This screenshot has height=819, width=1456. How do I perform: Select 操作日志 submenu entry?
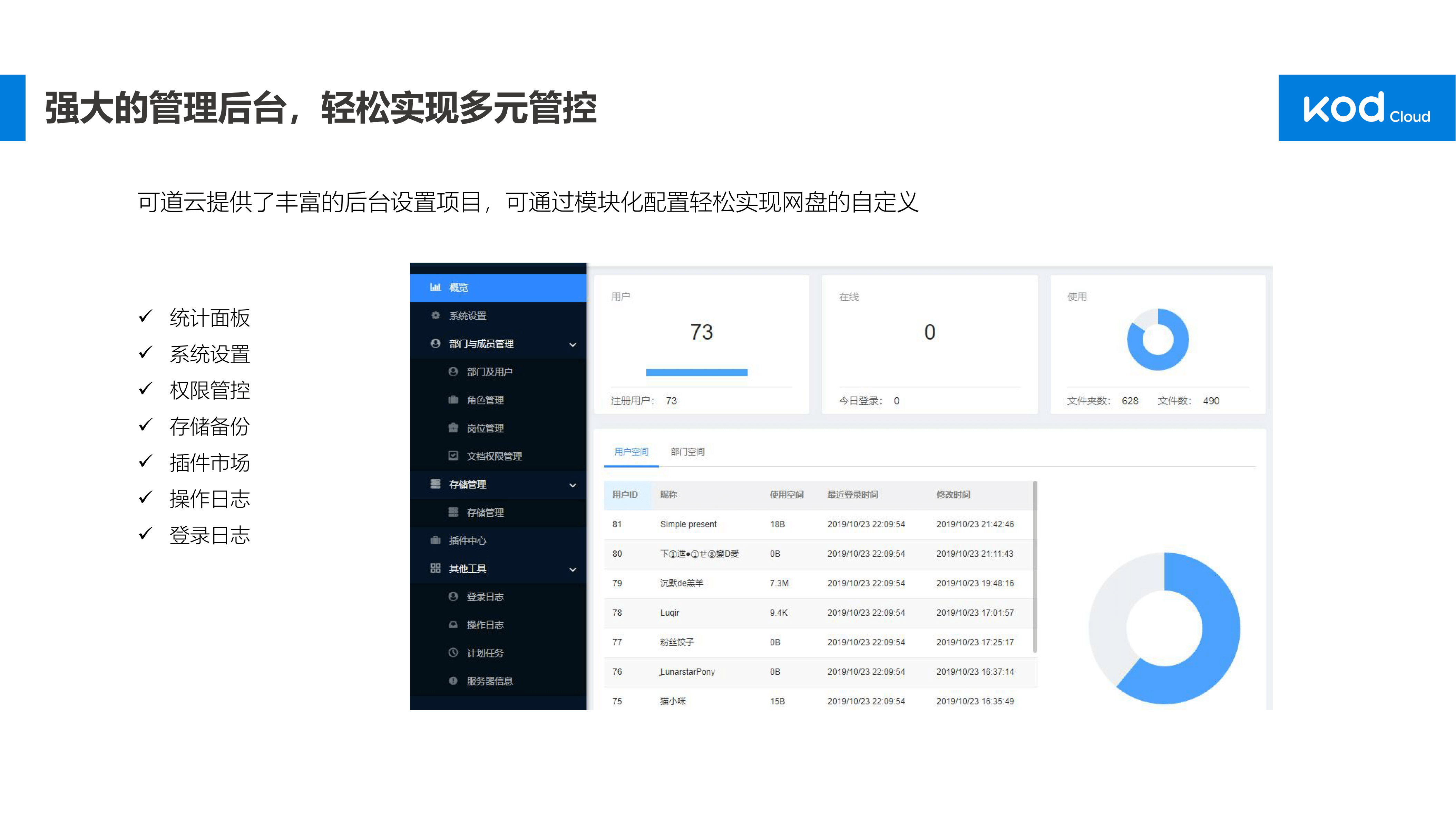tap(498, 625)
